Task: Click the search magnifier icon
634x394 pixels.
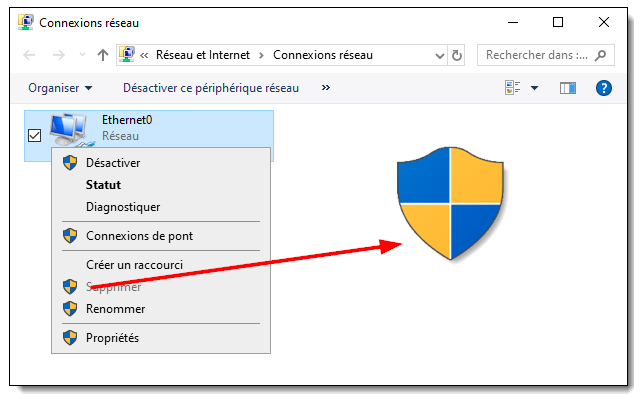Action: click(600, 55)
